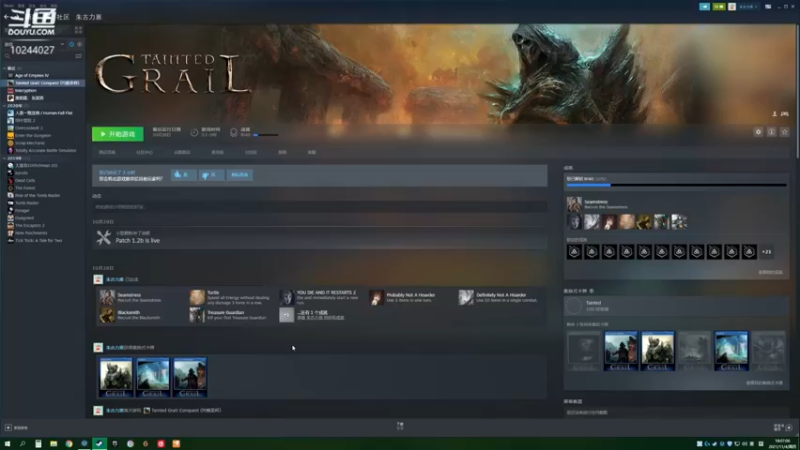Select Human Fall Flat in library list
The width and height of the screenshot is (800, 450).
tap(43, 113)
